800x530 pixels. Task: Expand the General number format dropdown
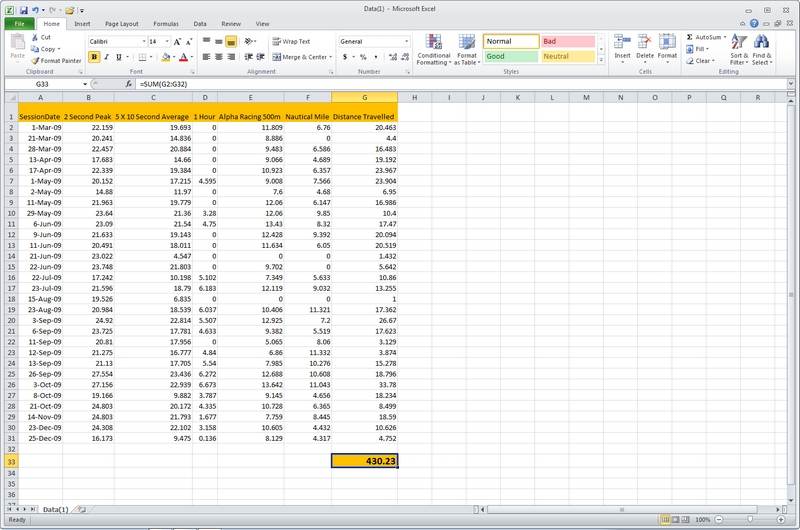407,42
